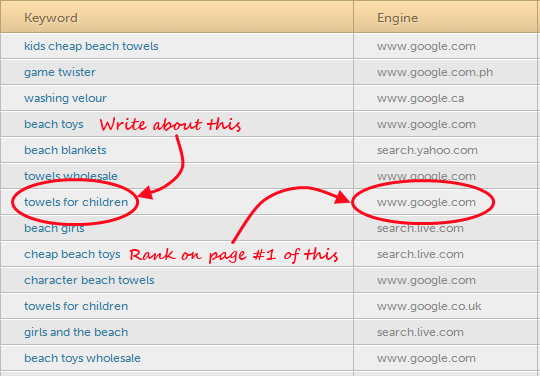Open the 'kids cheap beach towels' keyword link
This screenshot has width=540, height=376.
pyautogui.click(x=91, y=46)
